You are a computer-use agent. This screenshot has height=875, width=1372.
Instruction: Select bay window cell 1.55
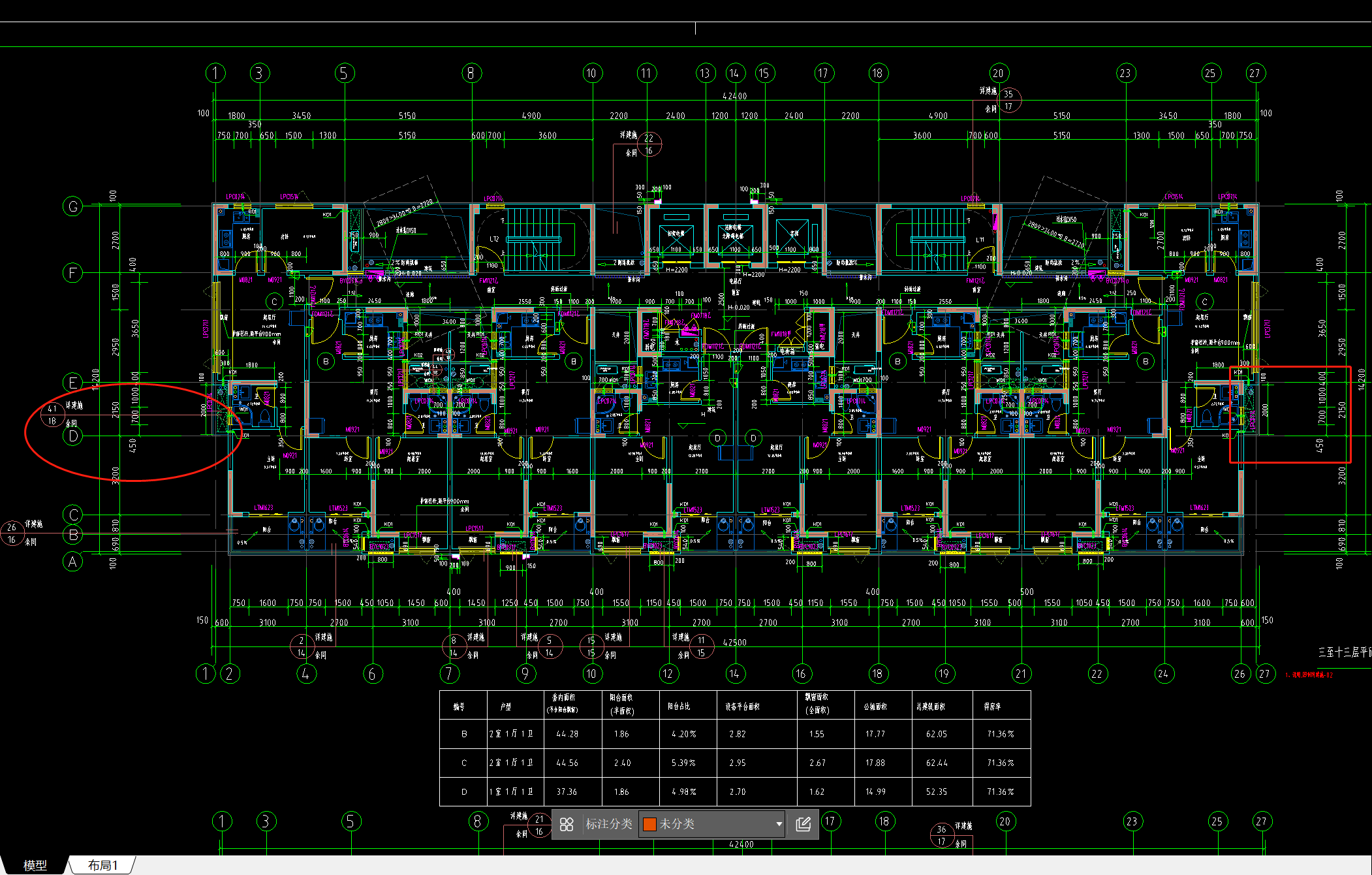click(817, 734)
